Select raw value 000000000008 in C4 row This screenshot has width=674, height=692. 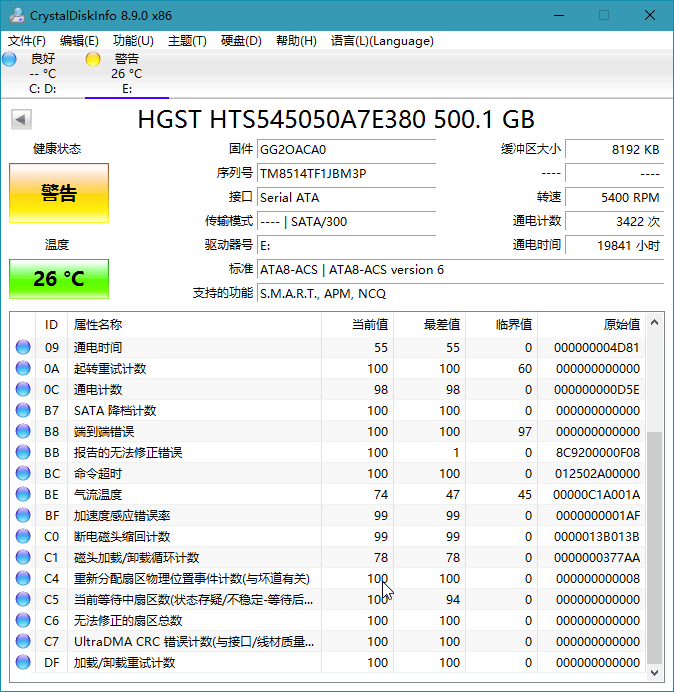click(x=598, y=579)
